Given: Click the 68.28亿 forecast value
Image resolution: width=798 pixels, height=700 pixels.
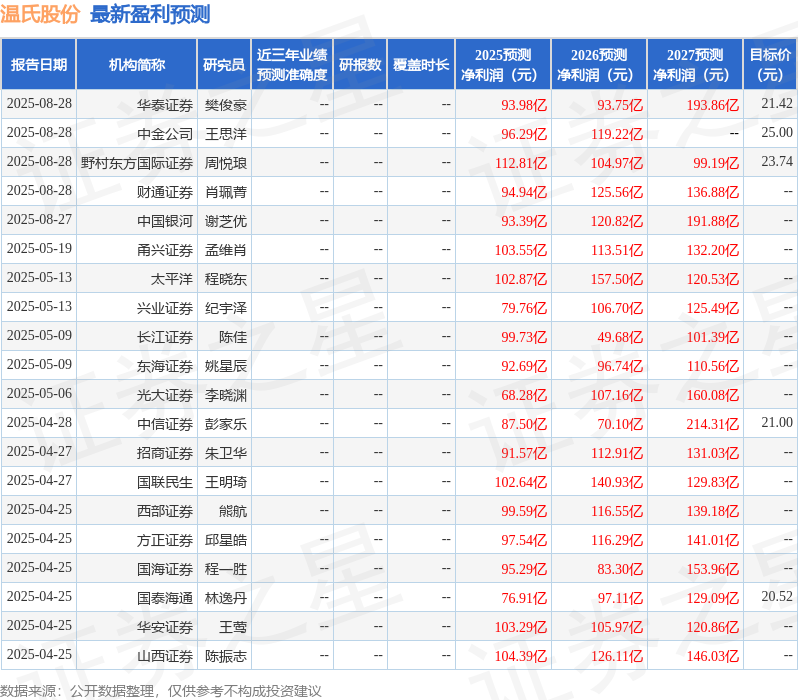Looking at the screenshot, I should click(524, 396).
